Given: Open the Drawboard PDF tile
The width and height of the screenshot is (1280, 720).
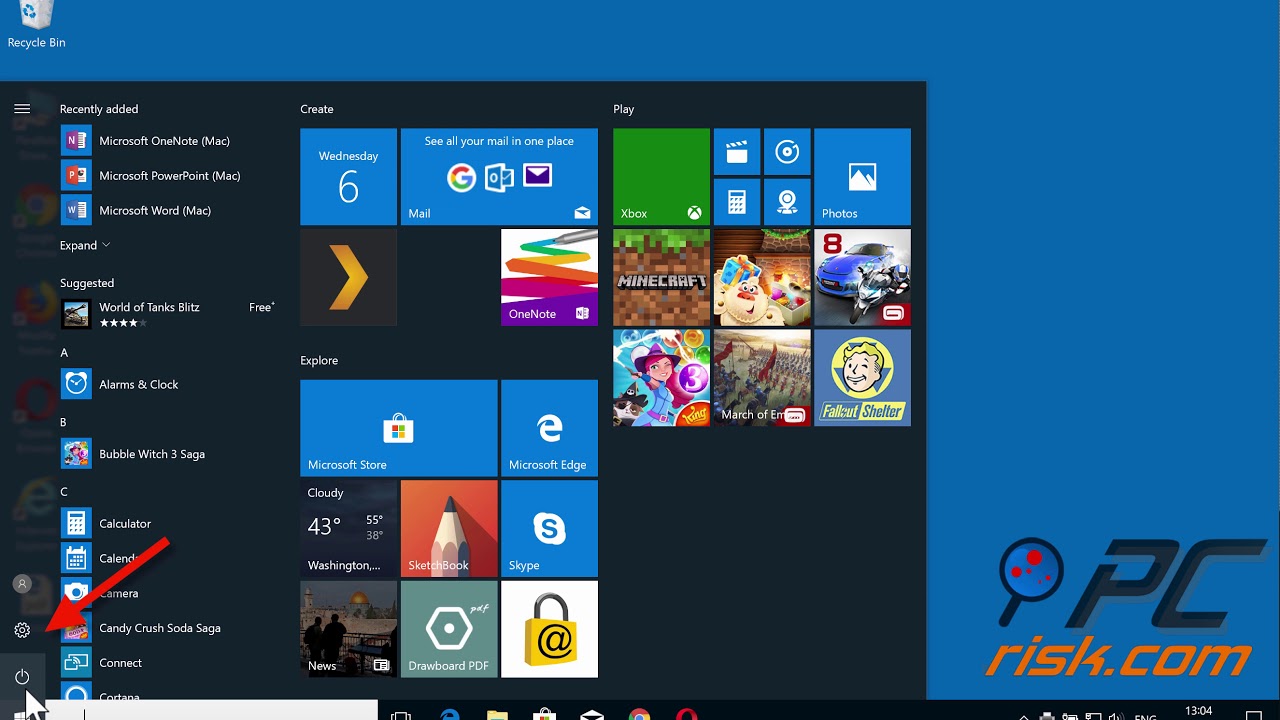Looking at the screenshot, I should (449, 629).
